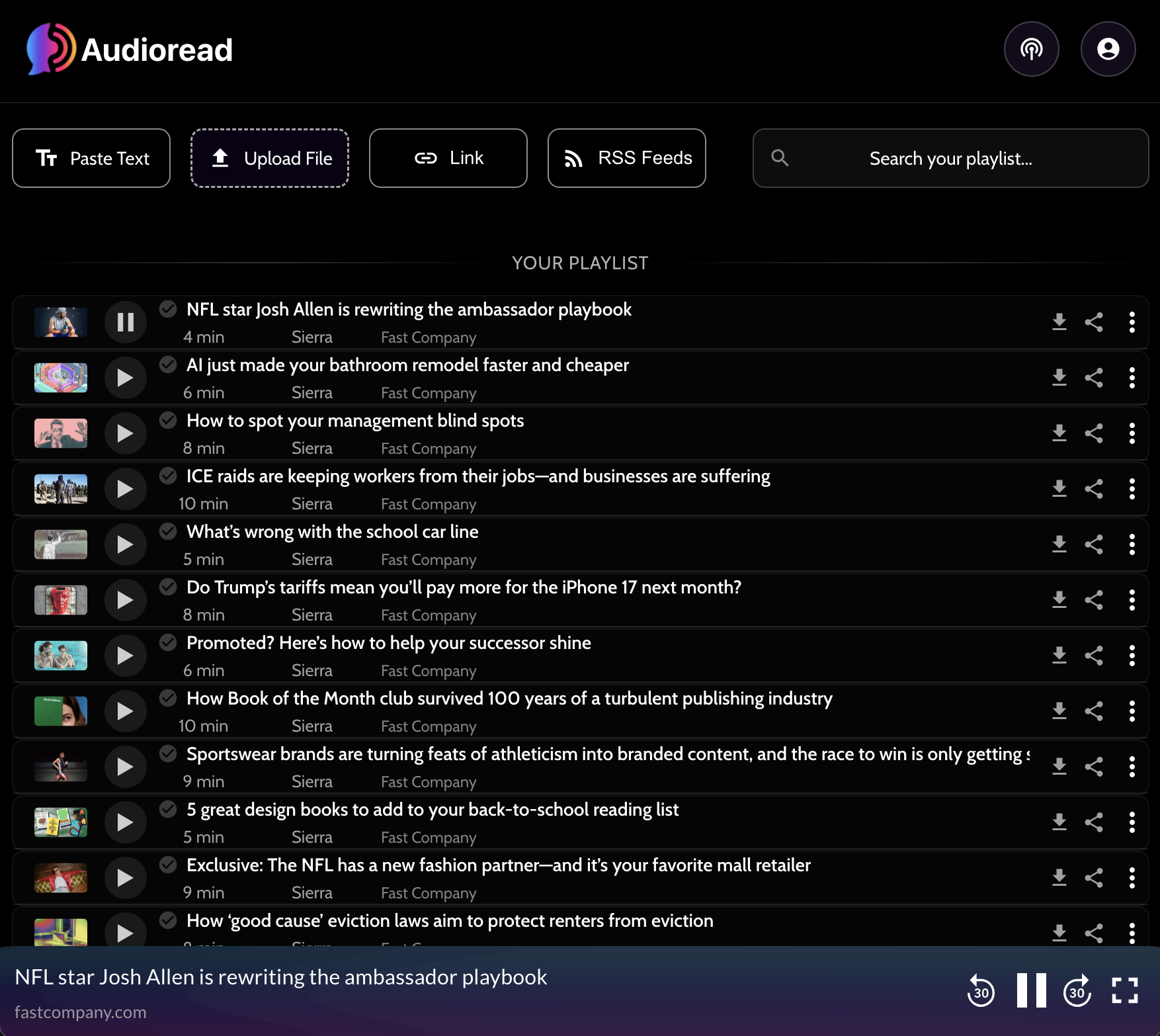Open RSS Feeds
The image size is (1160, 1036).
pos(627,158)
